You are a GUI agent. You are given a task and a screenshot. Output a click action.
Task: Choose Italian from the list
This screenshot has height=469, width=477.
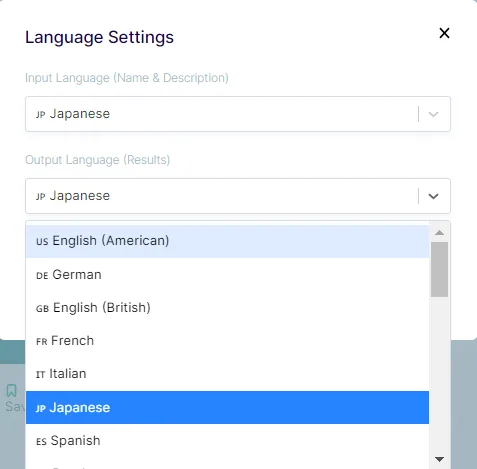click(x=227, y=374)
